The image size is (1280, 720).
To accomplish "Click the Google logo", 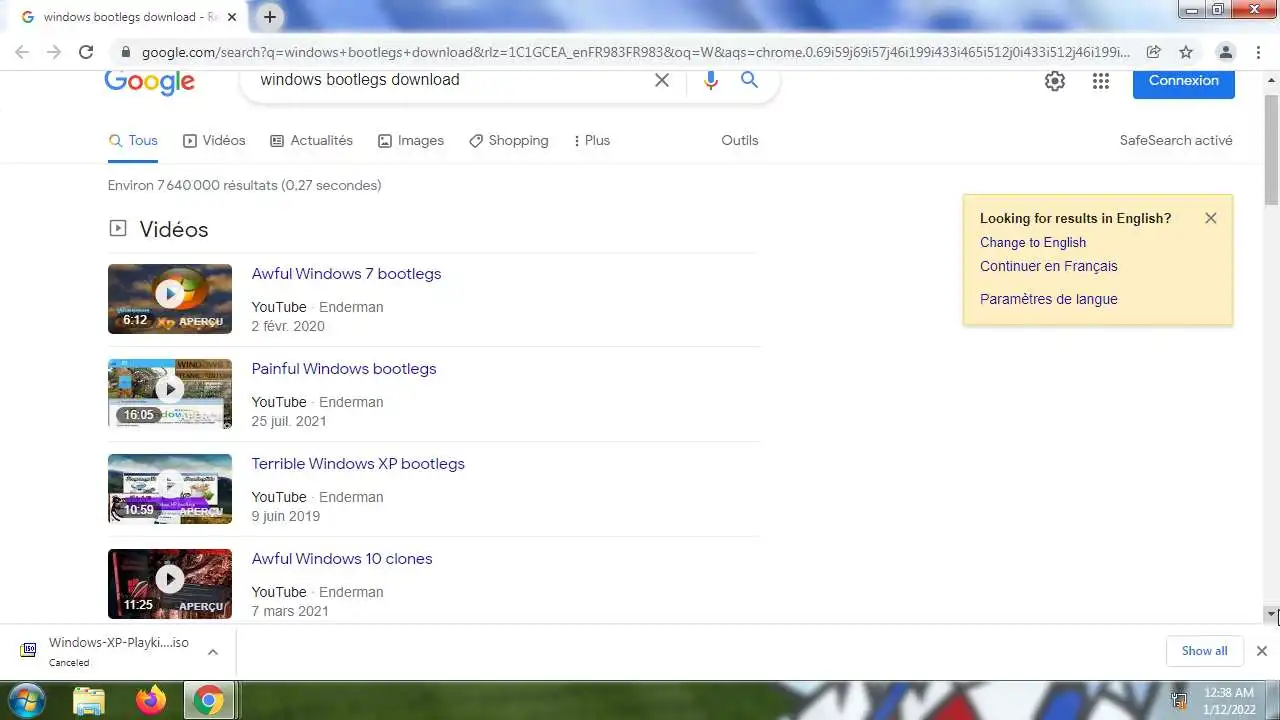I will coord(150,82).
